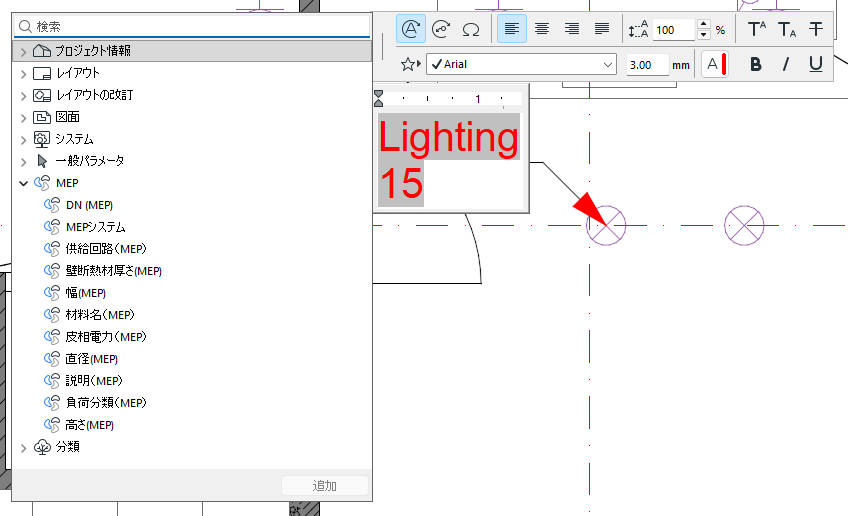Align text left
This screenshot has width=848, height=516.
click(x=512, y=29)
